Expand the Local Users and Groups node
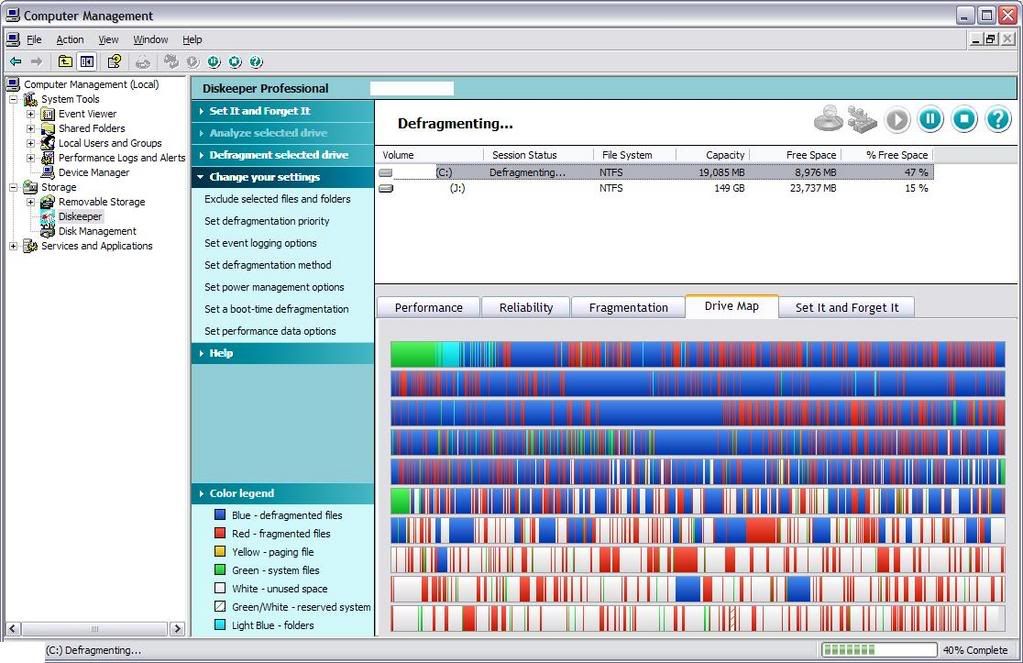The width and height of the screenshot is (1023, 663). [30, 143]
